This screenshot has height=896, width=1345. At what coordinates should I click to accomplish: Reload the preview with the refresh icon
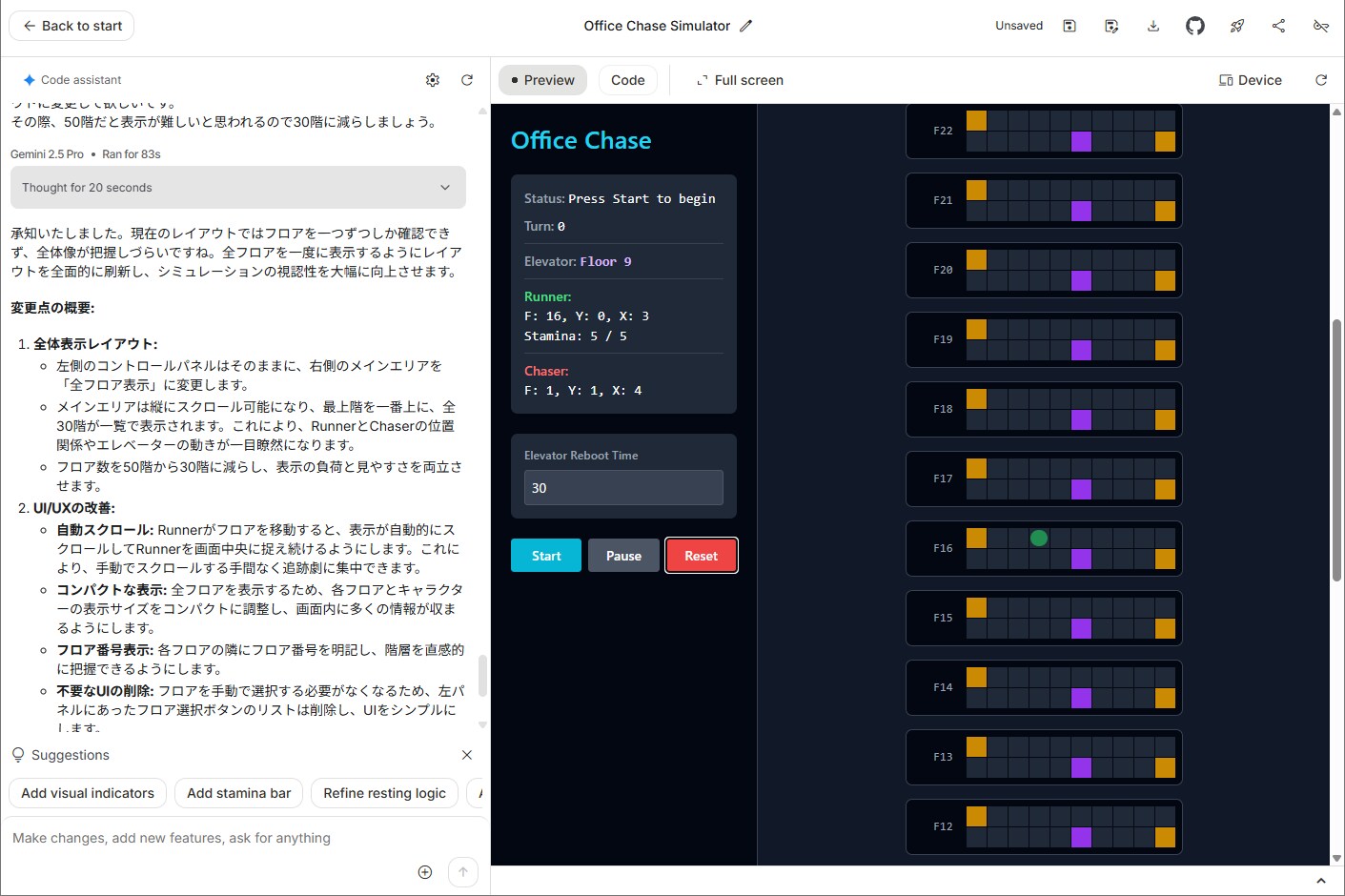(1321, 80)
